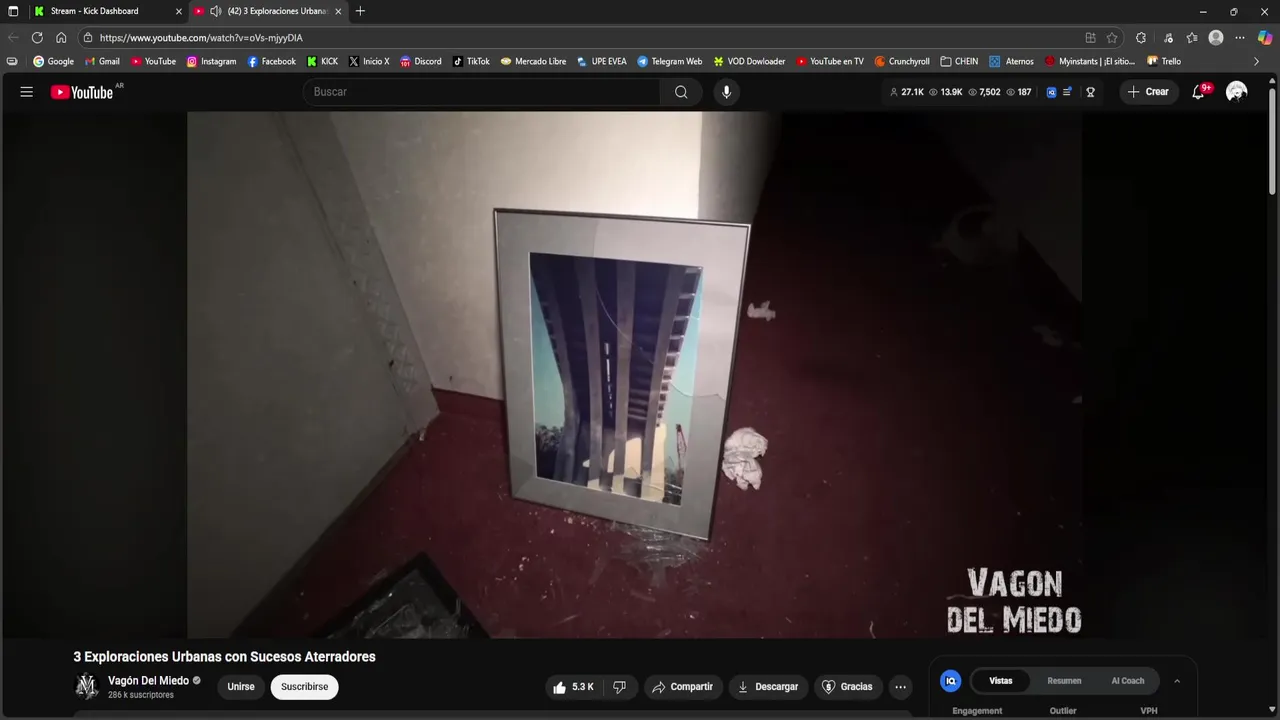Screen dimensions: 1280x720
Task: Click the Gracias button
Action: [x=847, y=687]
